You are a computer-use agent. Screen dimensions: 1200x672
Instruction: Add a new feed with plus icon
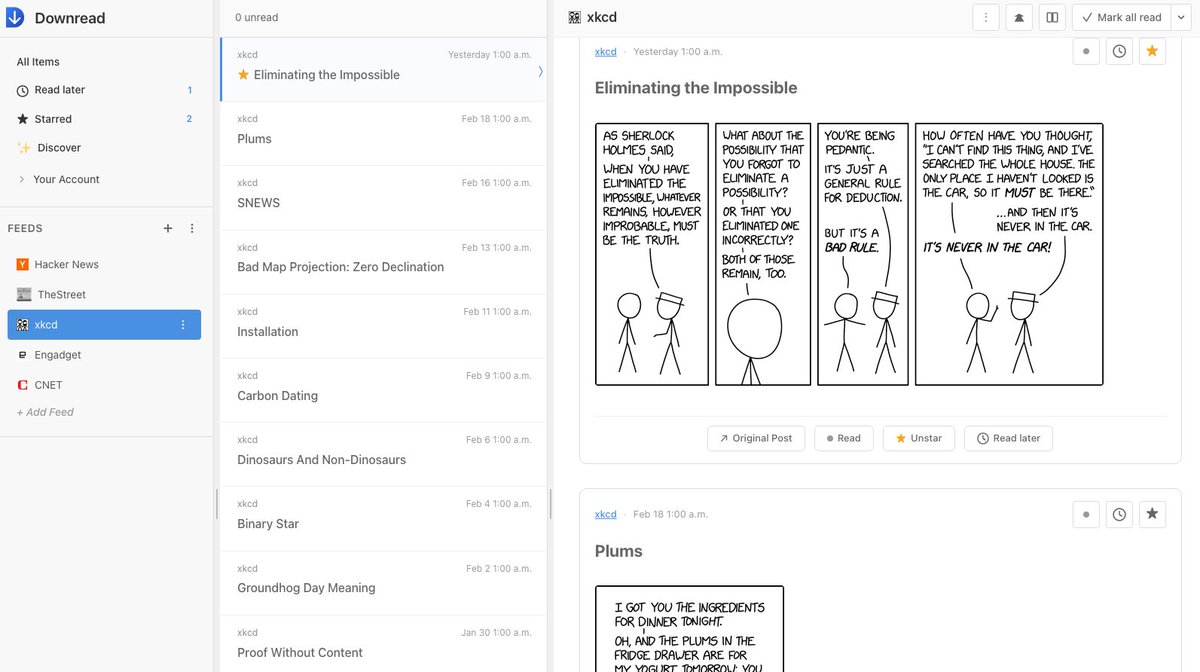click(168, 228)
